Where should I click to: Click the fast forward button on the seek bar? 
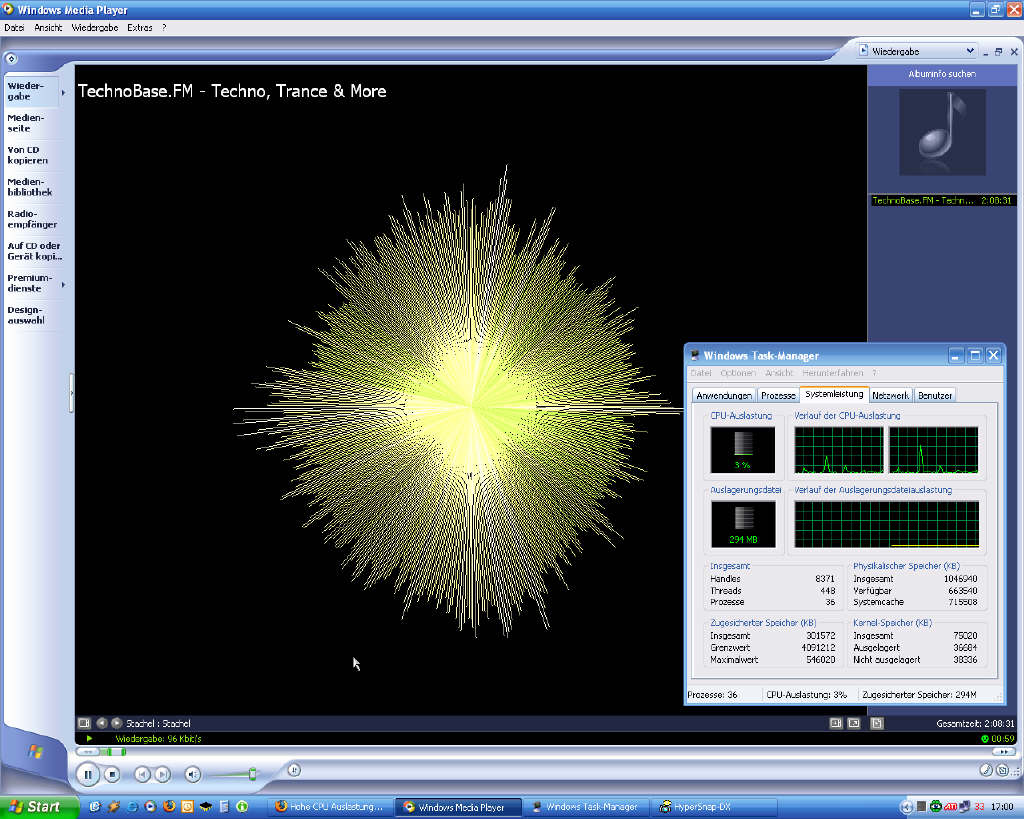(1002, 752)
